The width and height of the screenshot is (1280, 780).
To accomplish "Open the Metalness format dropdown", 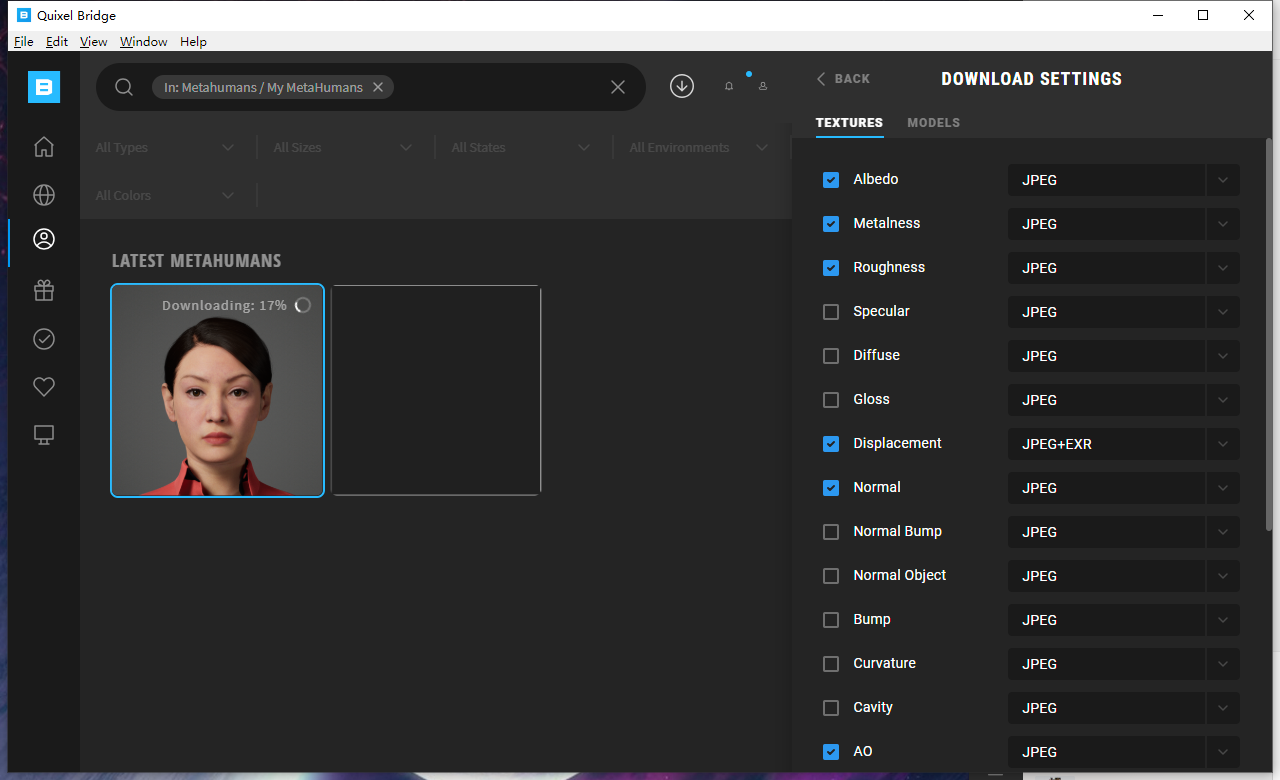I will pos(1123,224).
